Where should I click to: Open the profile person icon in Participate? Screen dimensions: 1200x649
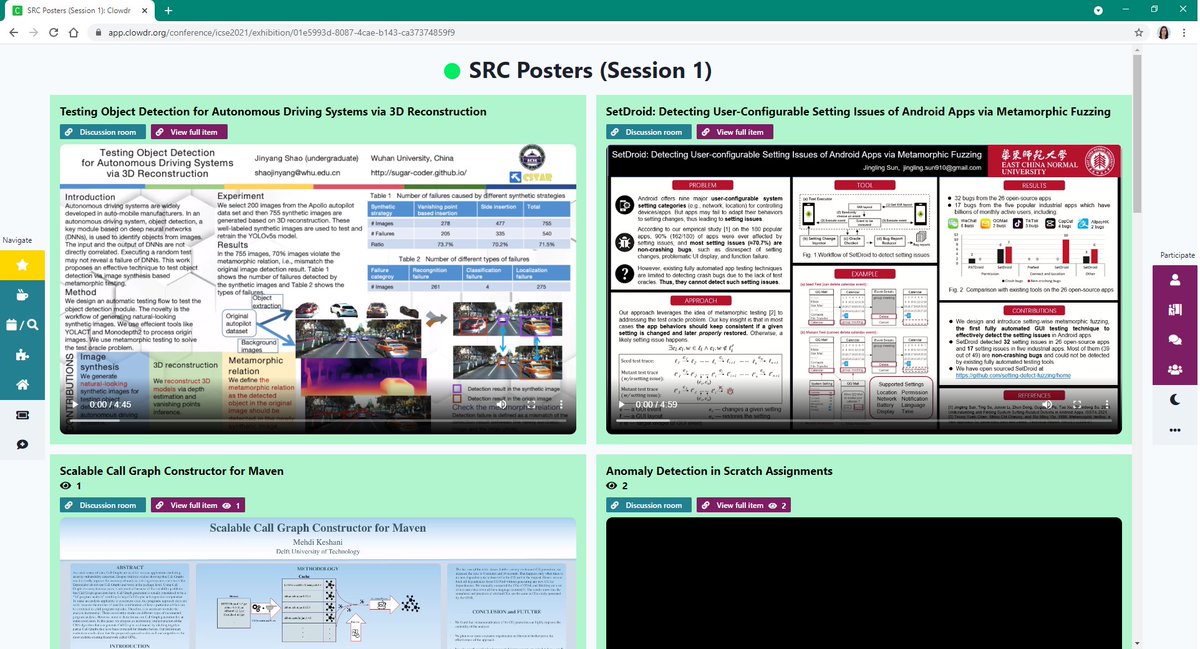point(1175,280)
